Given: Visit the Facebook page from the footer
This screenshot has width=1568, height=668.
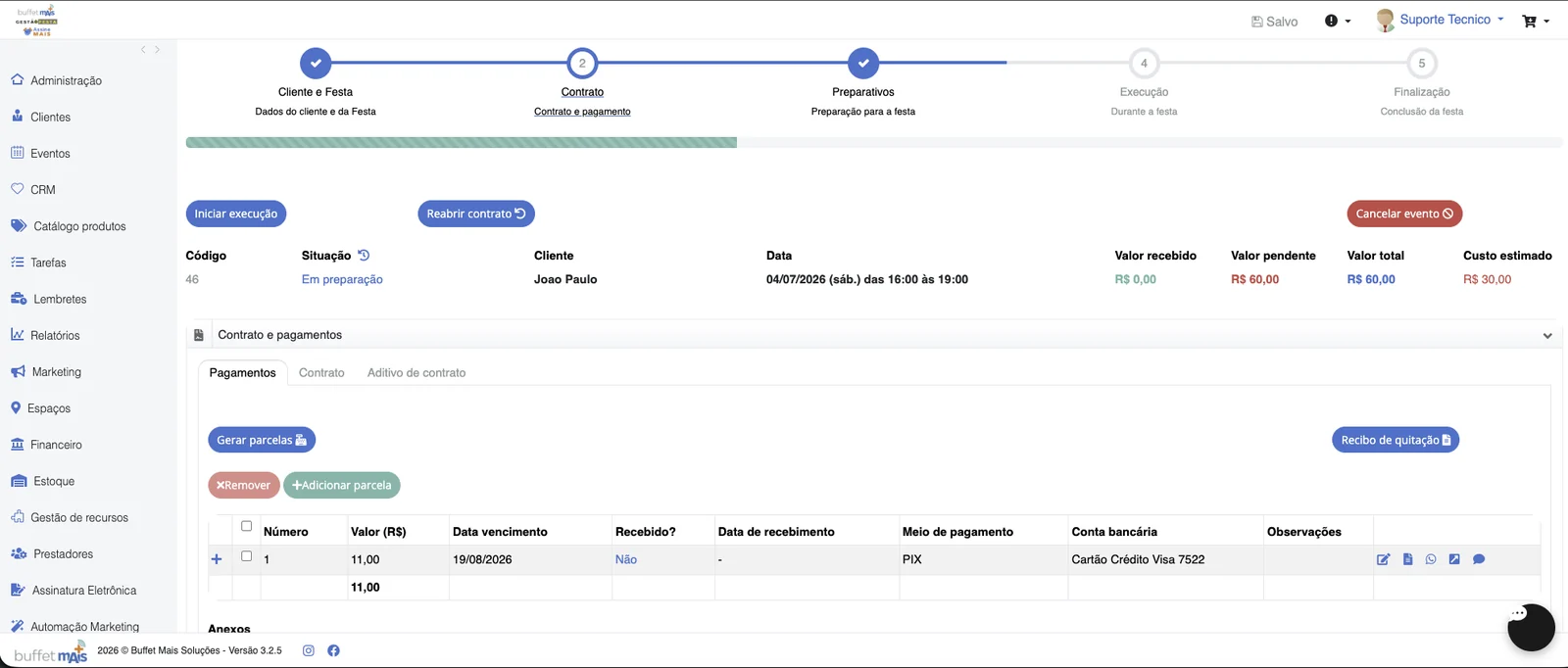Looking at the screenshot, I should [333, 650].
